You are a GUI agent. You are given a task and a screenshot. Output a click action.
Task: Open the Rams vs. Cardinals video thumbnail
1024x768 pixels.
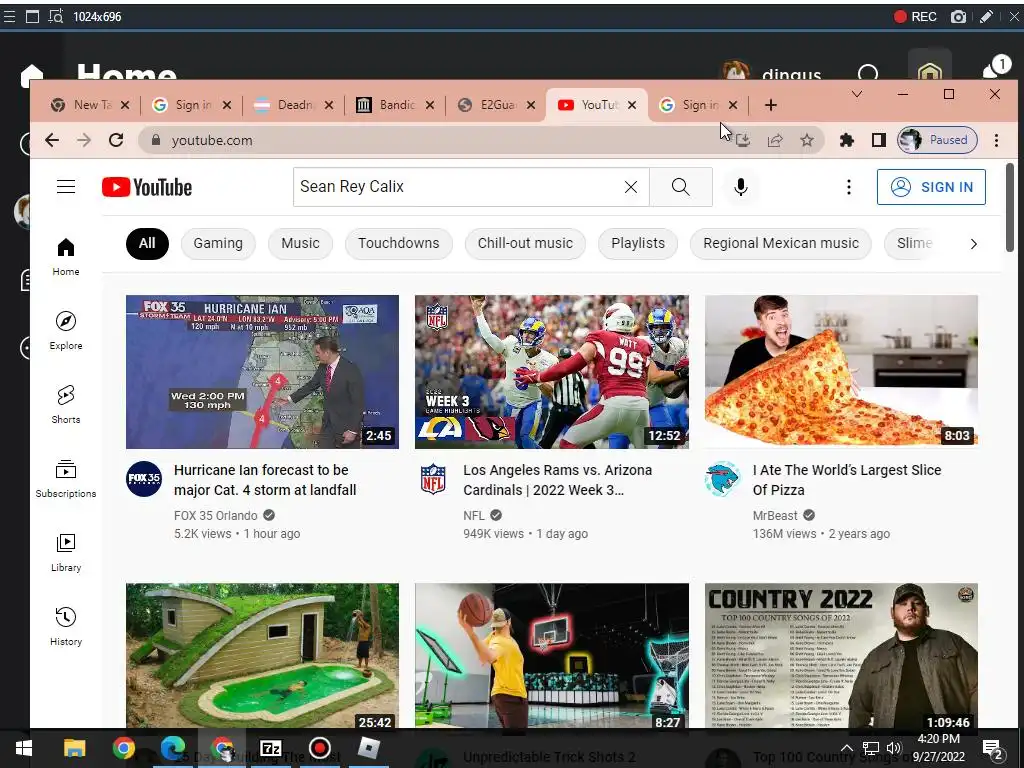pyautogui.click(x=552, y=372)
